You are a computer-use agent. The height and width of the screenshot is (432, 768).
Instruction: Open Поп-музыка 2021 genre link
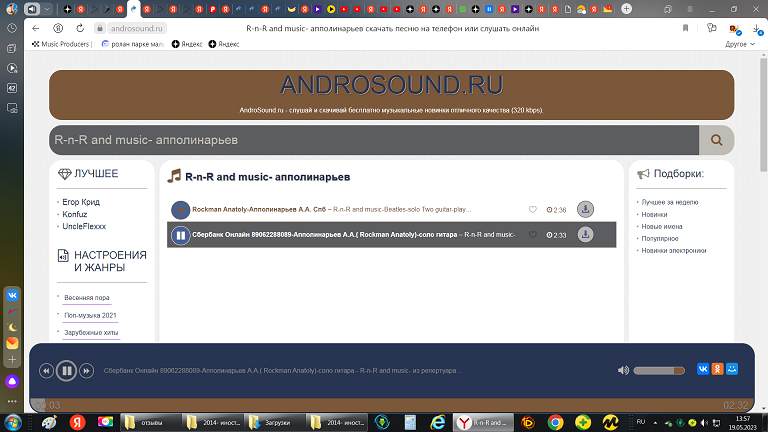pos(90,315)
